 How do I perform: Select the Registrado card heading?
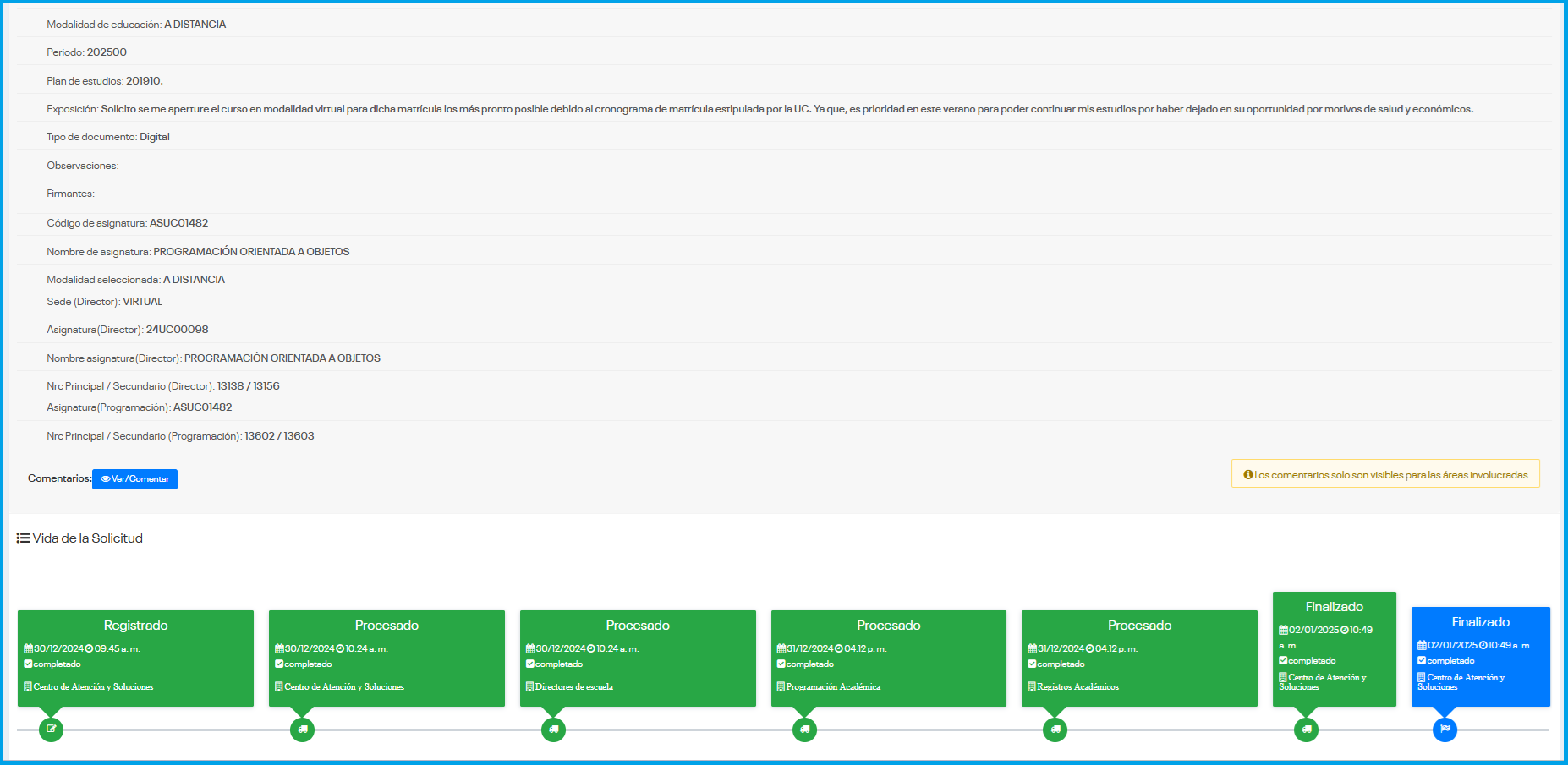[135, 626]
